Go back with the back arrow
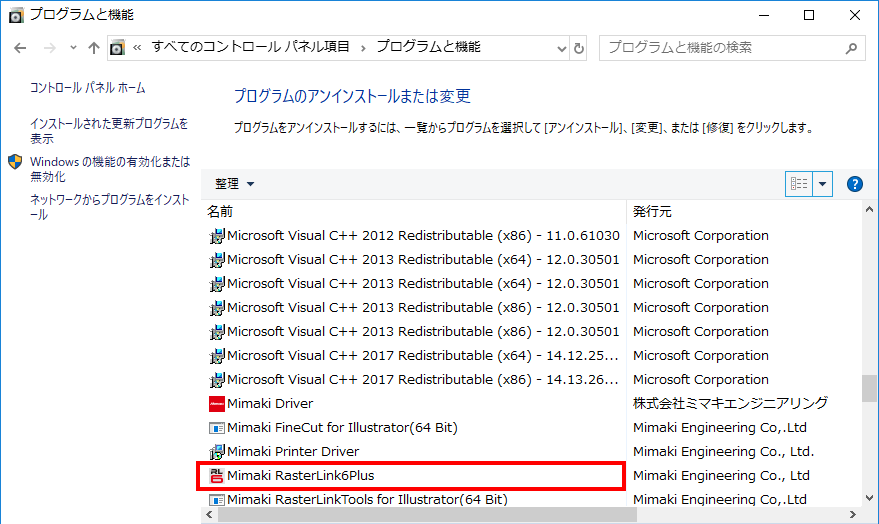Viewport: 879px width, 524px height. (20, 48)
